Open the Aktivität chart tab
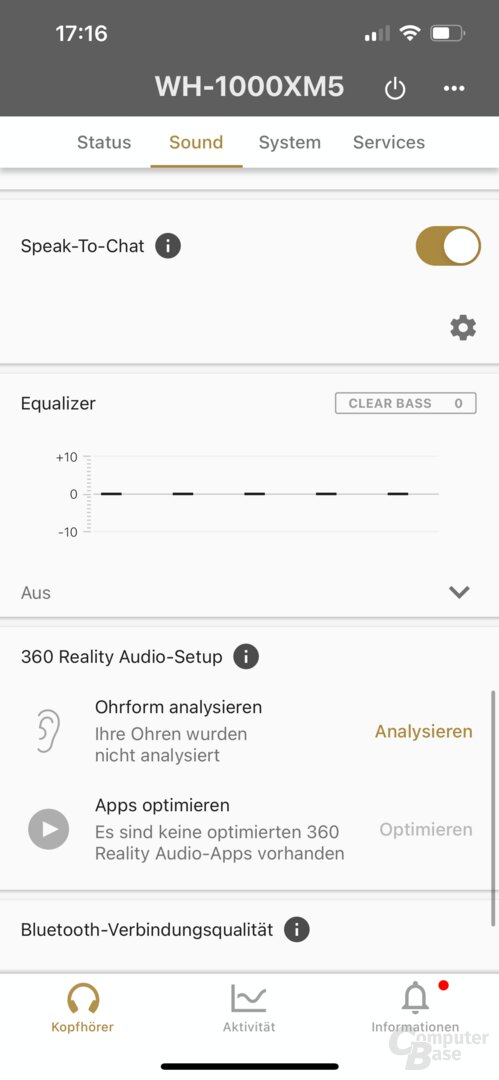The height and width of the screenshot is (1080, 499). click(x=249, y=1007)
